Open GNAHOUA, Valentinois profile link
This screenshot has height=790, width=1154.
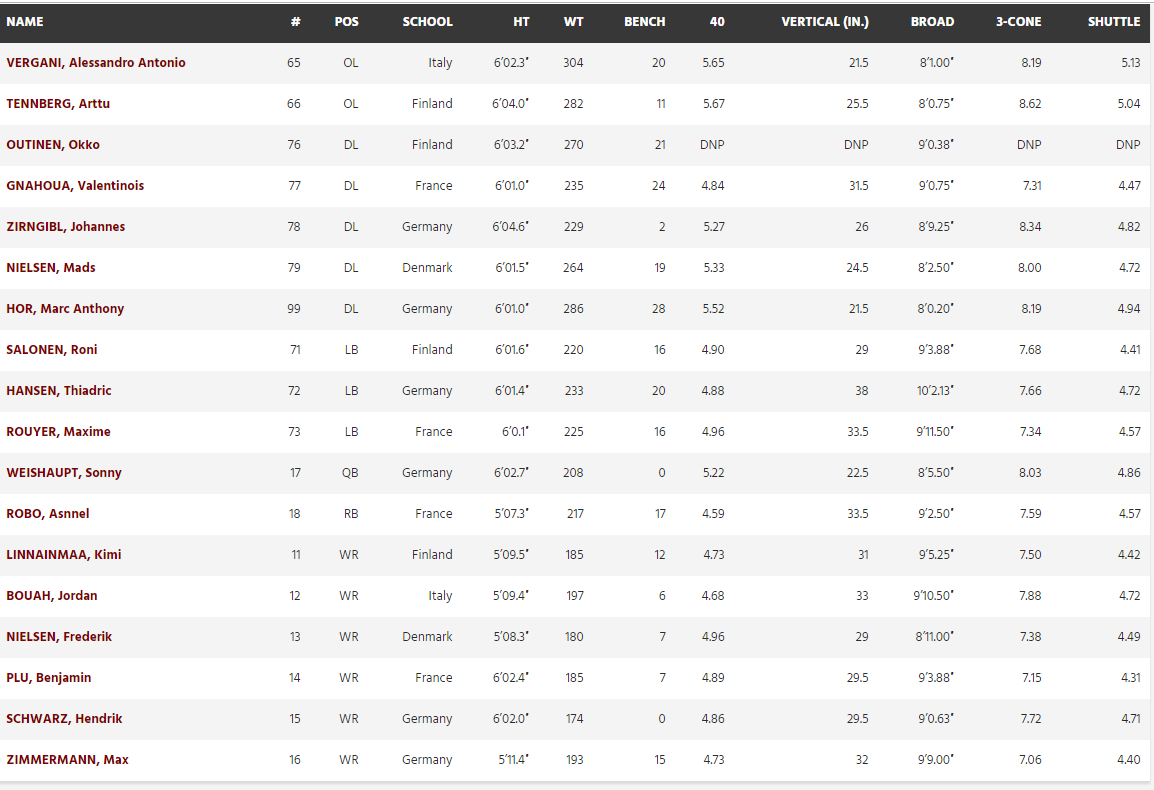[x=75, y=186]
